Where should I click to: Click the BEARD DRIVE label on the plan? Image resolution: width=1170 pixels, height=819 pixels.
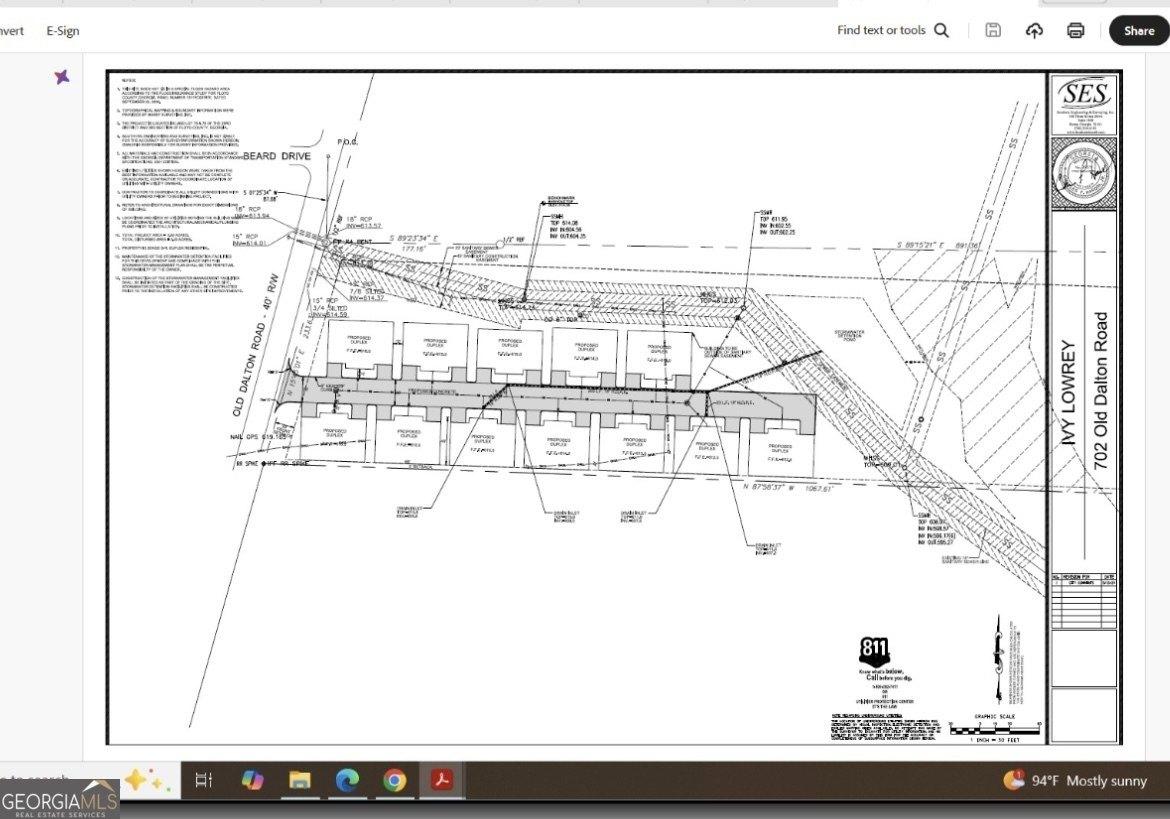(277, 156)
